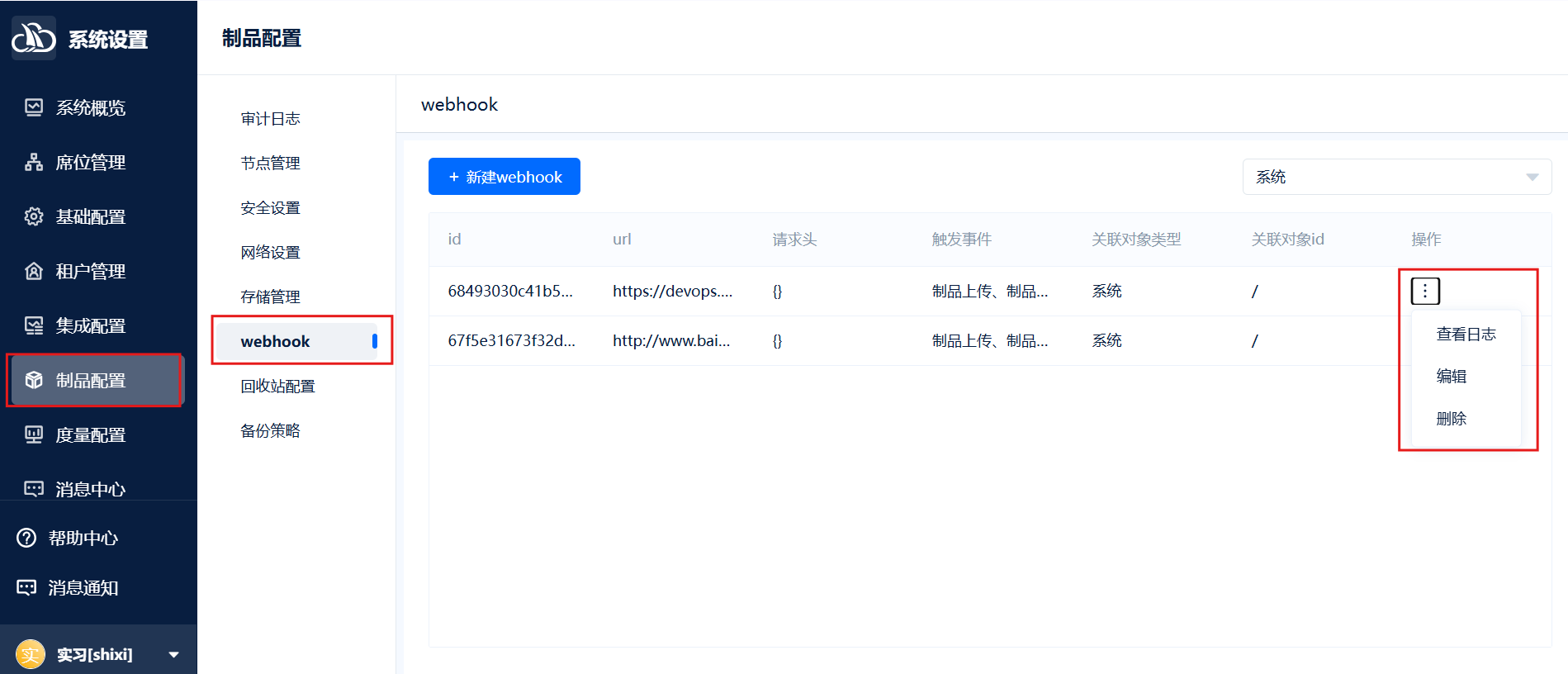Image resolution: width=1568 pixels, height=674 pixels.
Task: Open 帮助中心 question mark icon
Action: [26, 538]
